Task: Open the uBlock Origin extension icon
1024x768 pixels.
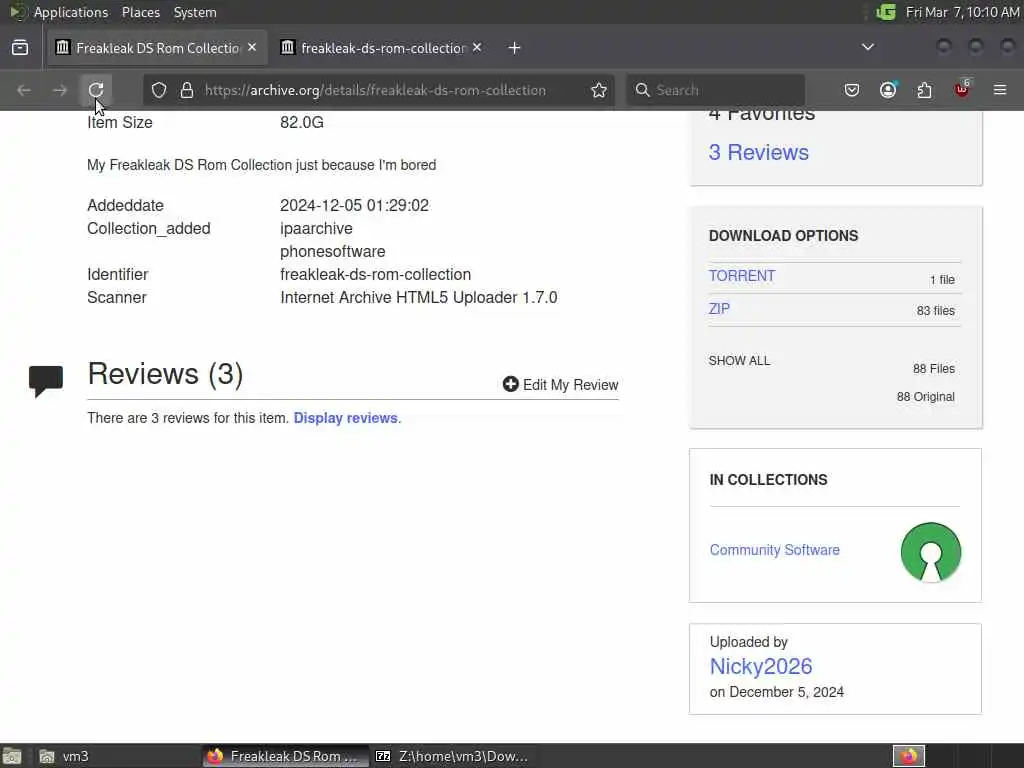Action: [962, 90]
